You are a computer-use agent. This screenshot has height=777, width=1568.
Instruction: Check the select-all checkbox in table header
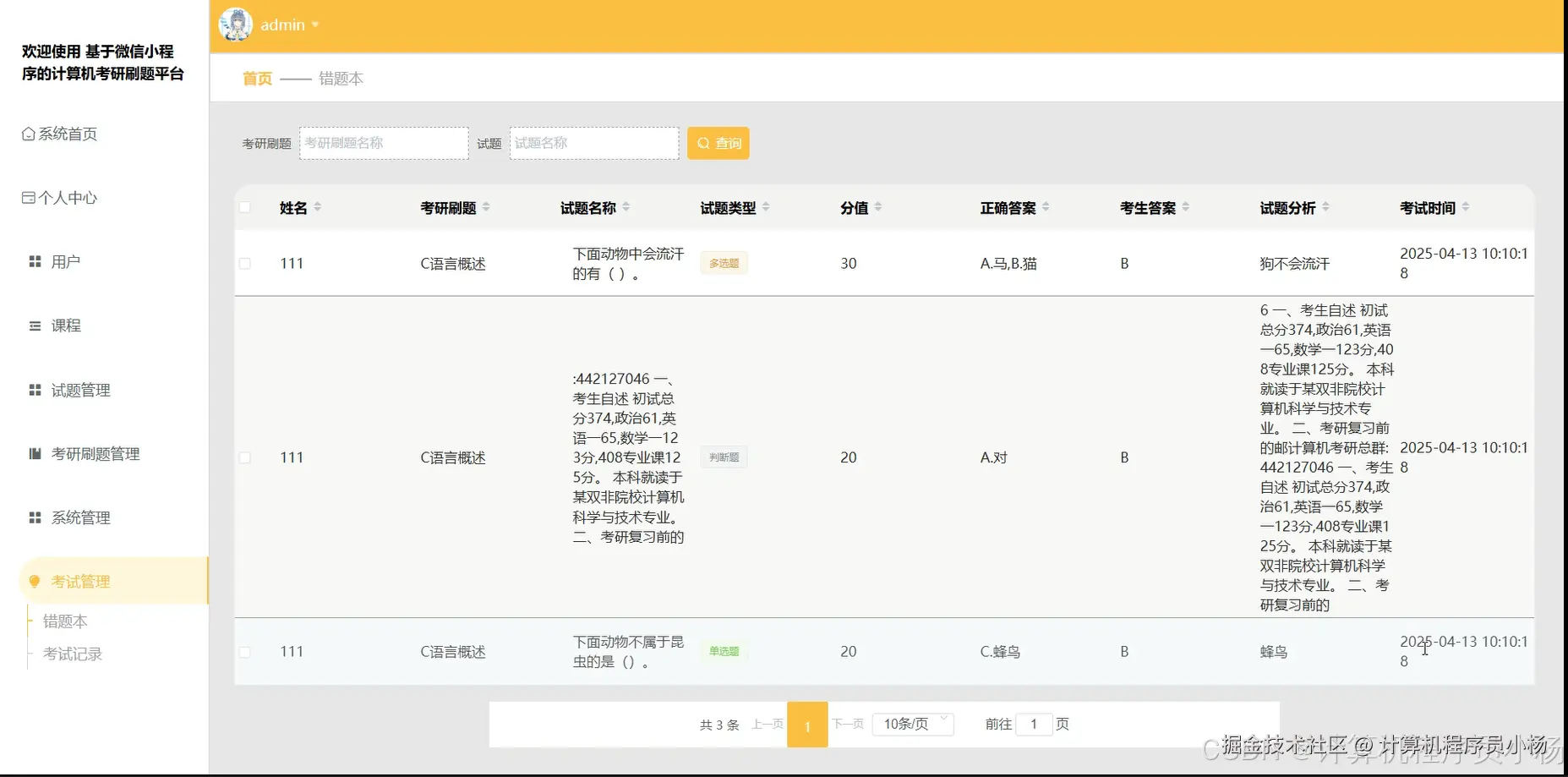[244, 206]
